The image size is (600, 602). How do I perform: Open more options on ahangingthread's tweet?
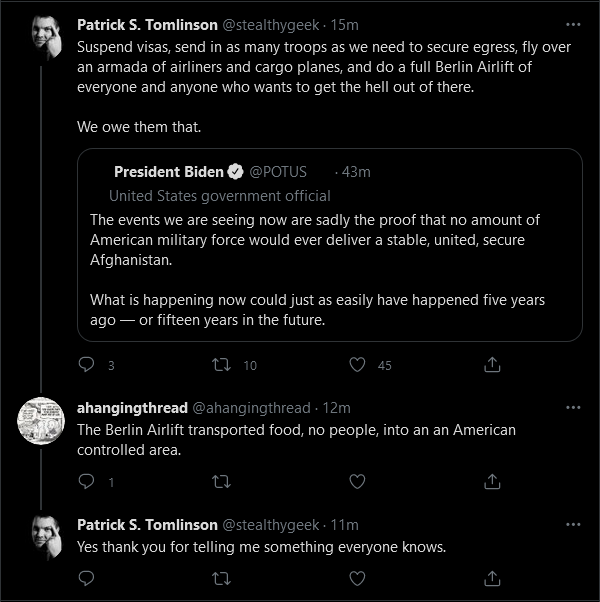click(573, 407)
